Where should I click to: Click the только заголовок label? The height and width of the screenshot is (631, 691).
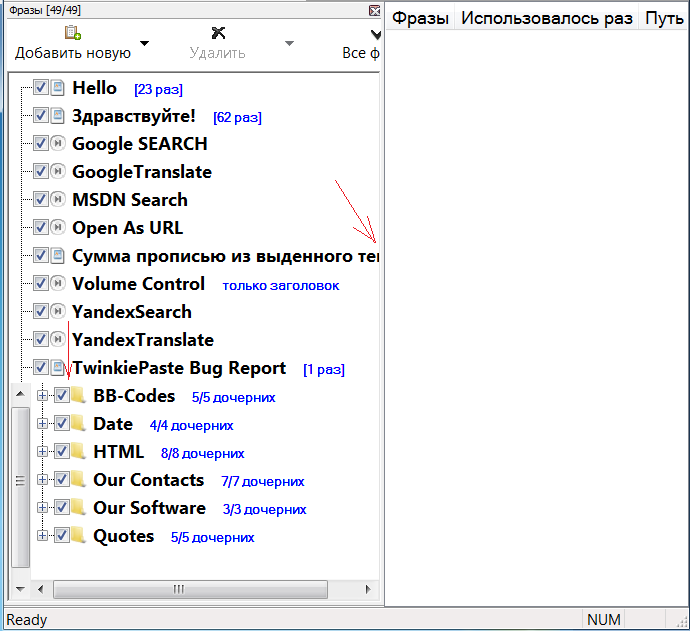tap(281, 286)
